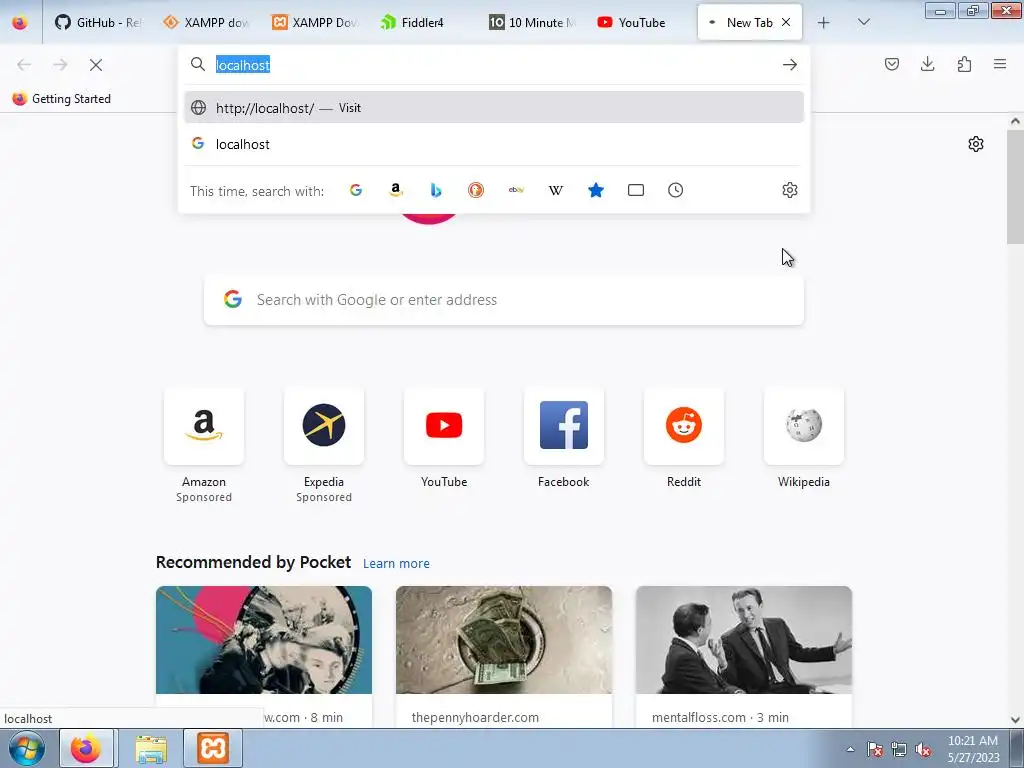1024x768 pixels.
Task: Open the clock showing 10:21 AM
Action: (973, 748)
